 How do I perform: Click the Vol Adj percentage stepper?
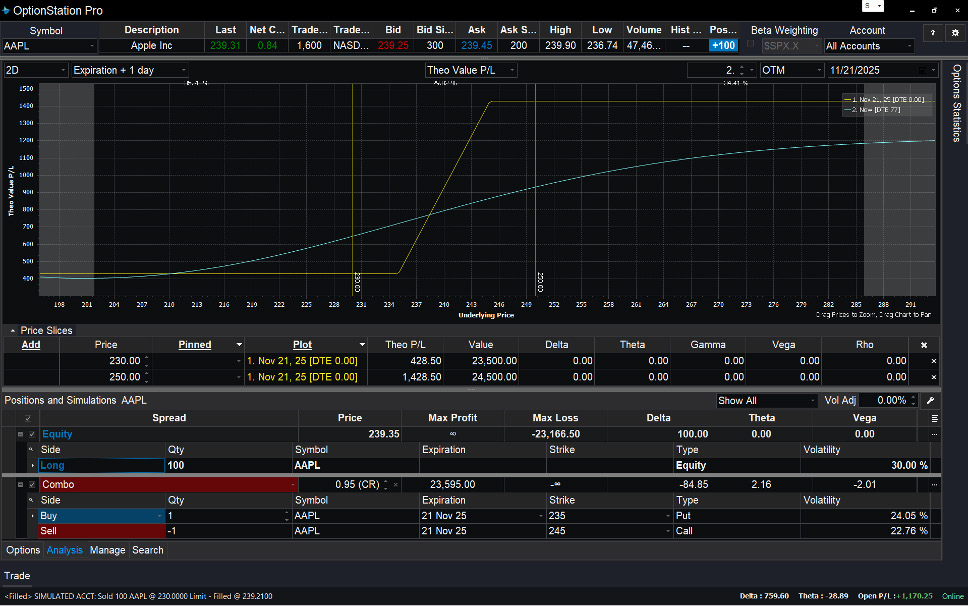coord(913,400)
